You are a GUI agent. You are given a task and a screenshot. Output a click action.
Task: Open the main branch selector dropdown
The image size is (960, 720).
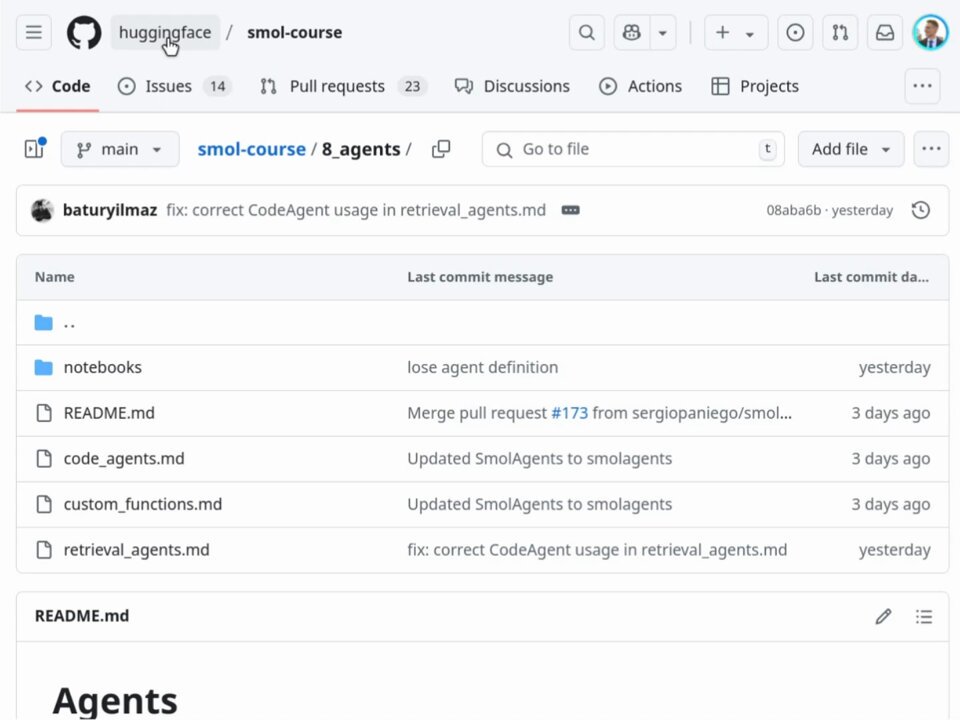click(x=120, y=149)
